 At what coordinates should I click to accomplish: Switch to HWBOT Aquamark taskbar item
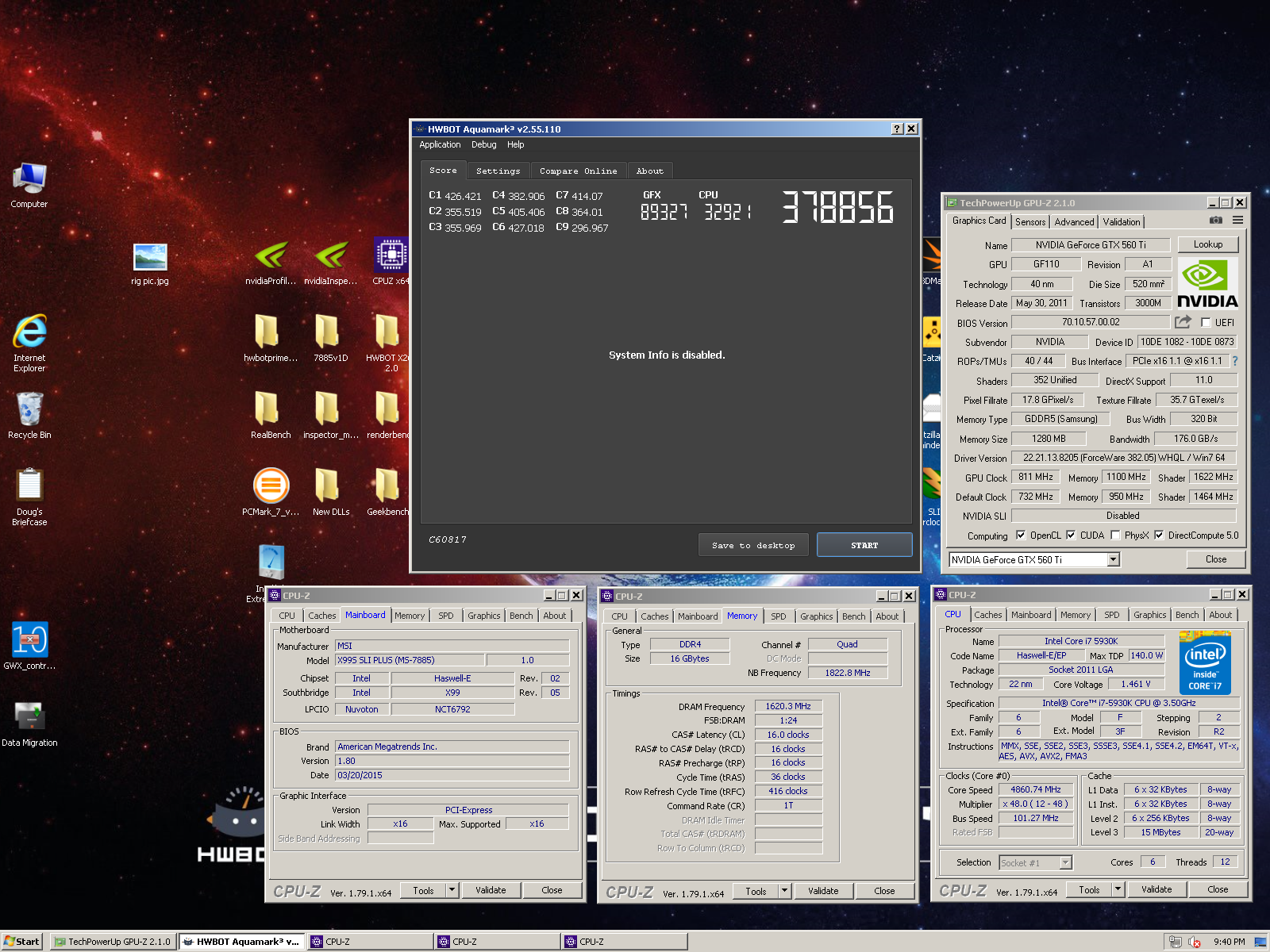[241, 942]
